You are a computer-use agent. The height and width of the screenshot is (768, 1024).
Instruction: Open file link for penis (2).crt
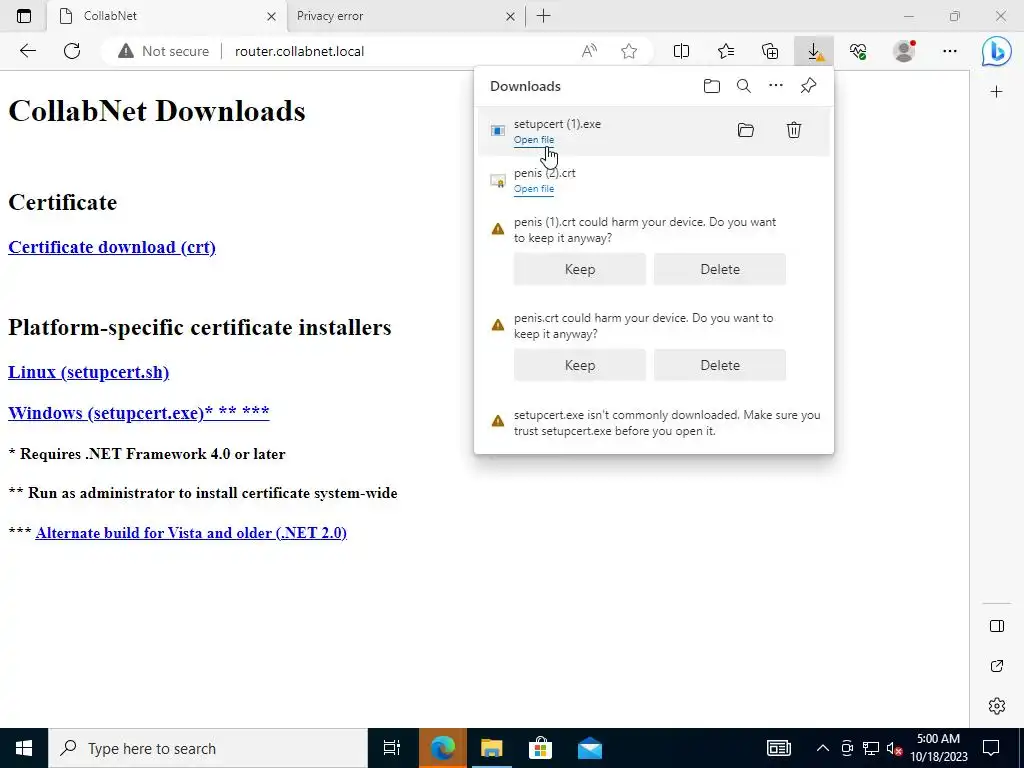[x=534, y=189]
